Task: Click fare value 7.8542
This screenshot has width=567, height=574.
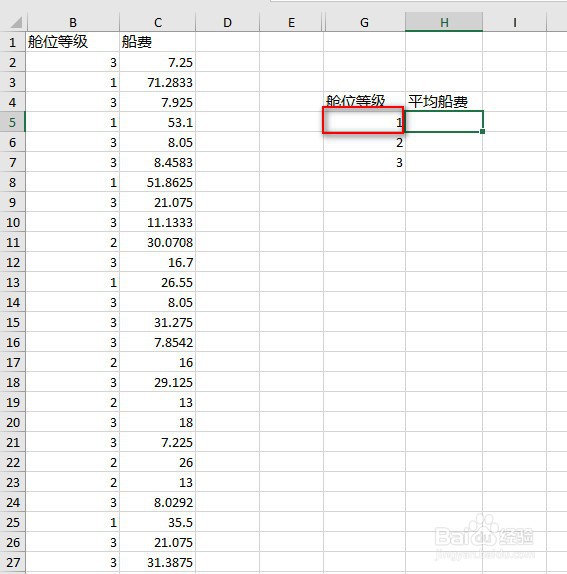Action: (158, 342)
